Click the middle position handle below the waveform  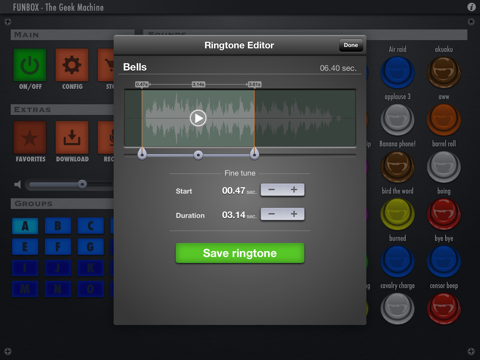(x=198, y=155)
